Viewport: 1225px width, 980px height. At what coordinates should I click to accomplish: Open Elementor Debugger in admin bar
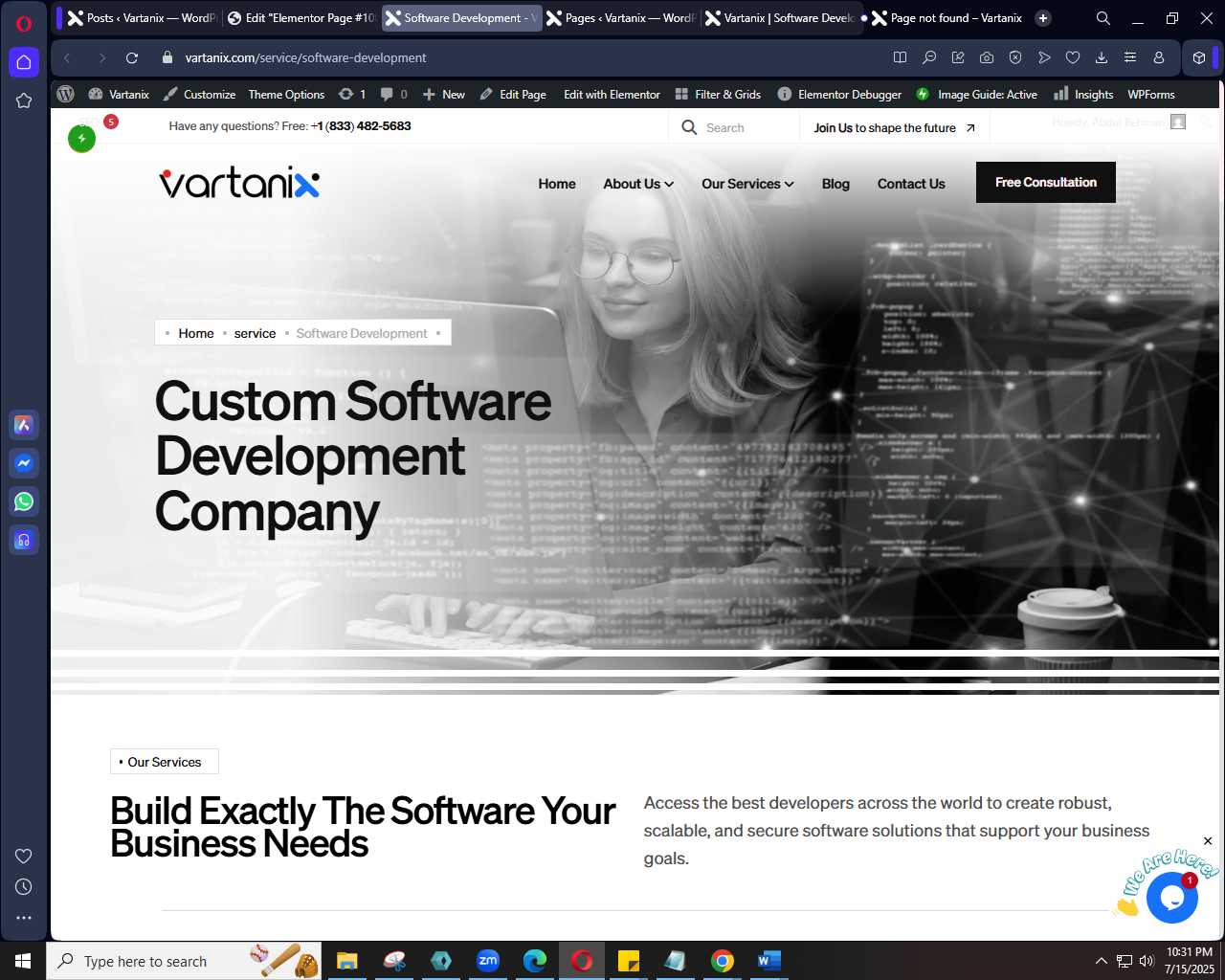pyautogui.click(x=839, y=95)
